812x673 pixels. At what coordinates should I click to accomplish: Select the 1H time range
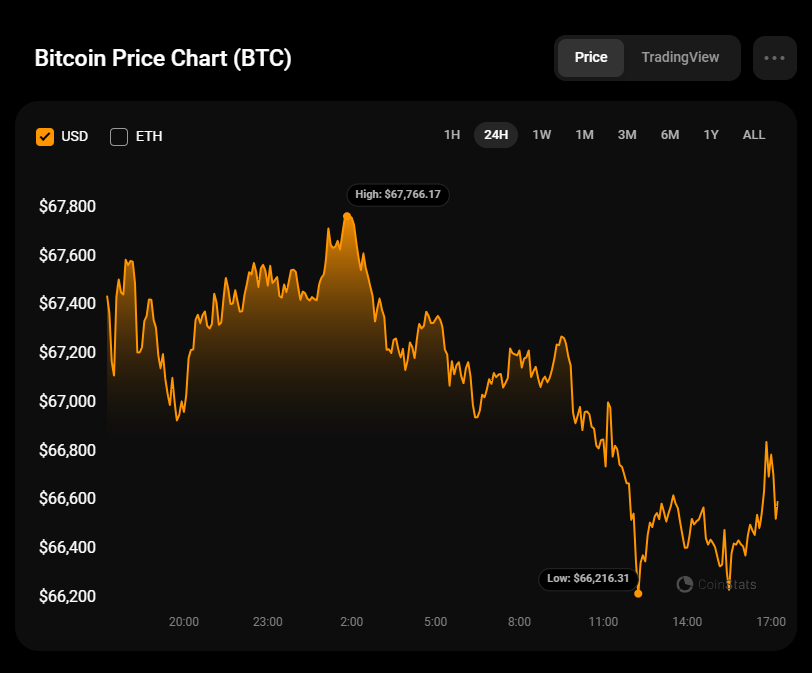tap(452, 135)
